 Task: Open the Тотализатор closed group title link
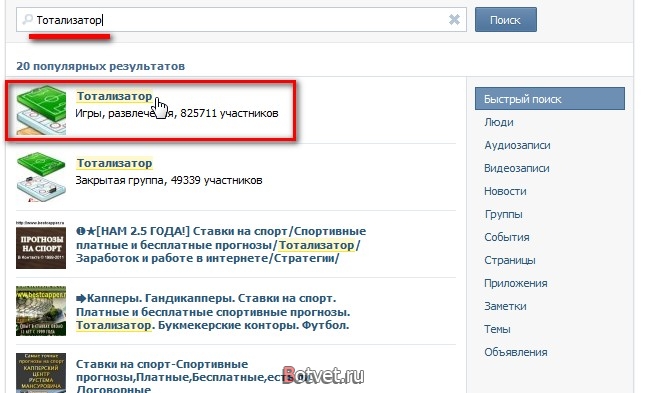tap(114, 163)
